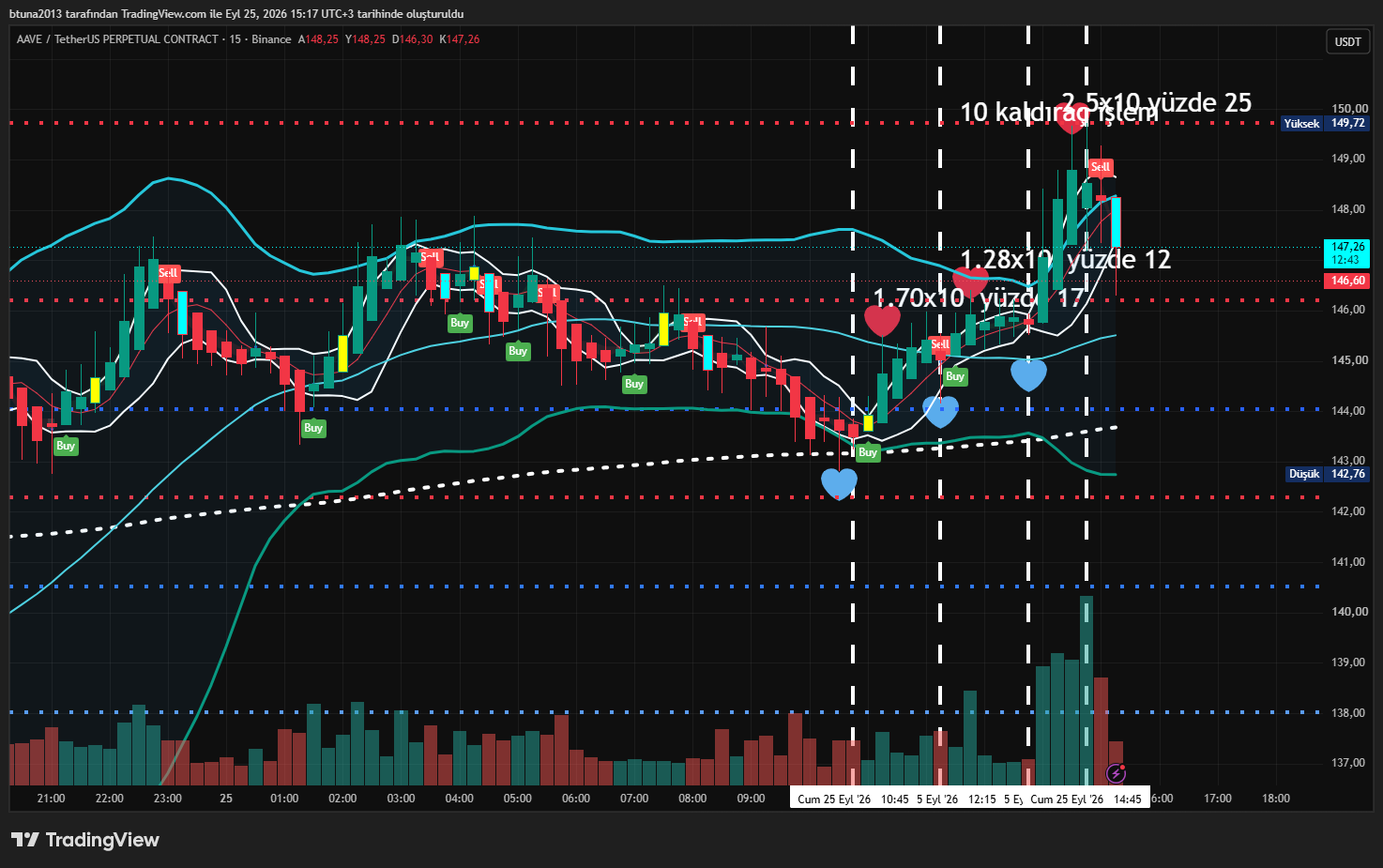Screen dimensions: 1383x868
Task: Open the purple lightning event icon
Action: pos(1116,773)
